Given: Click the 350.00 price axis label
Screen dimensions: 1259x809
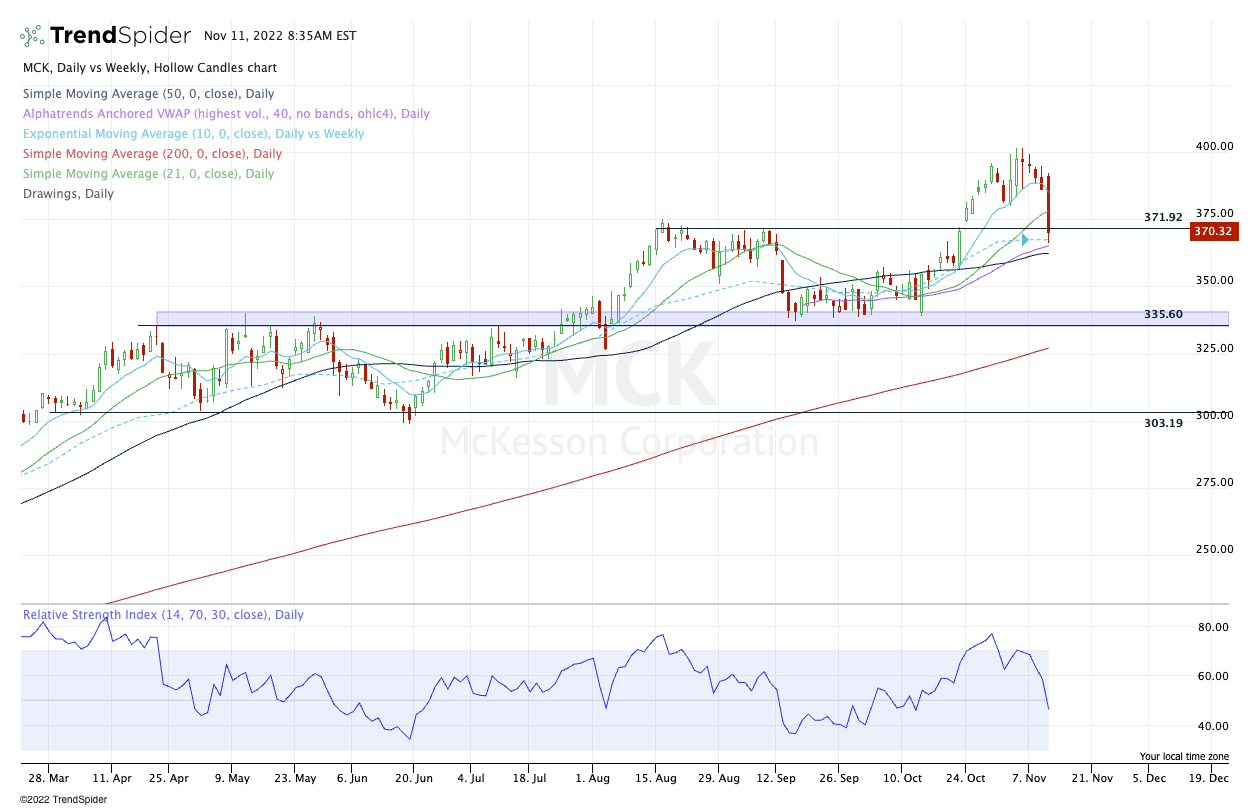Looking at the screenshot, I should (x=1214, y=281).
